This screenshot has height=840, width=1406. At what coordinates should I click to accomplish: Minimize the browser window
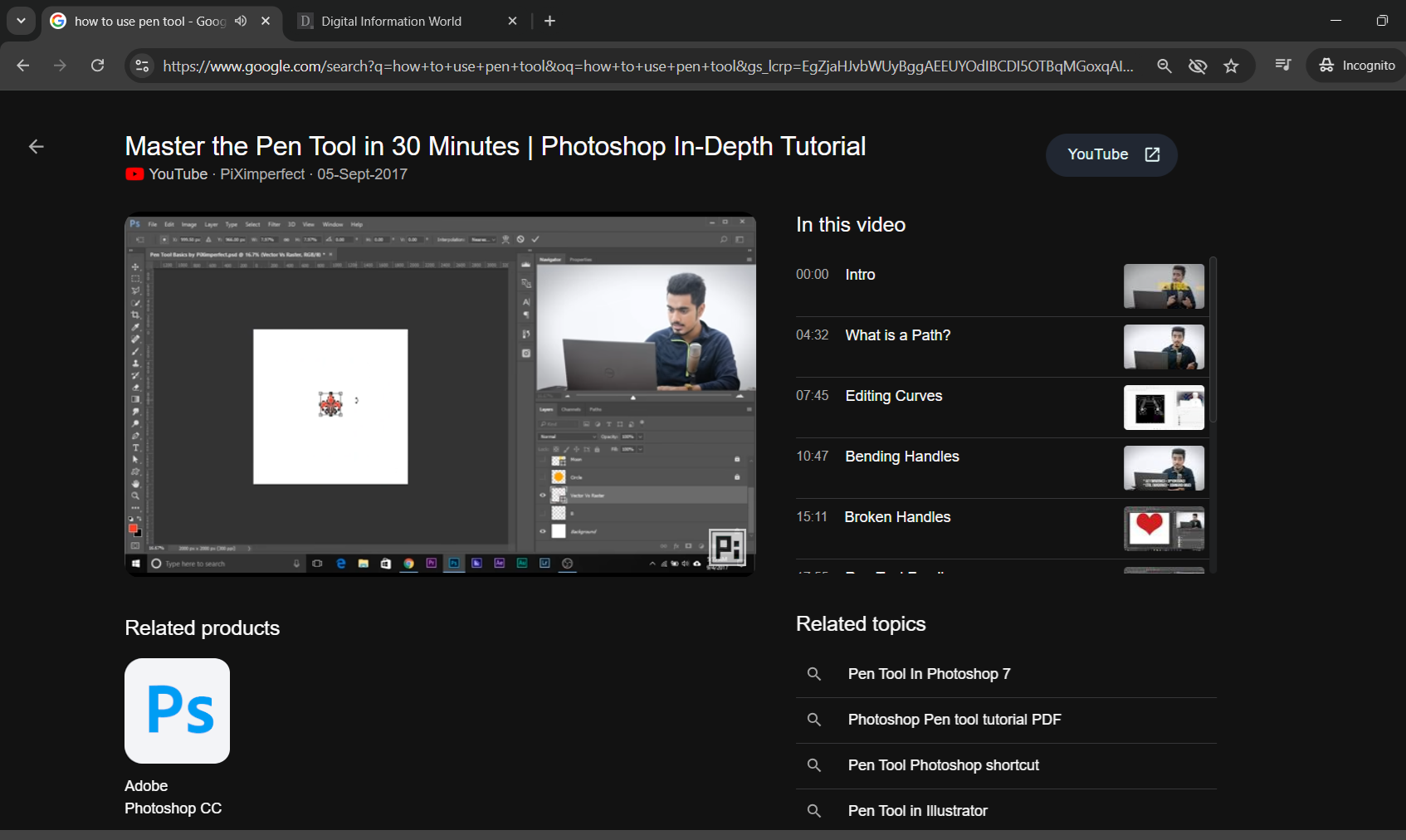click(1335, 21)
